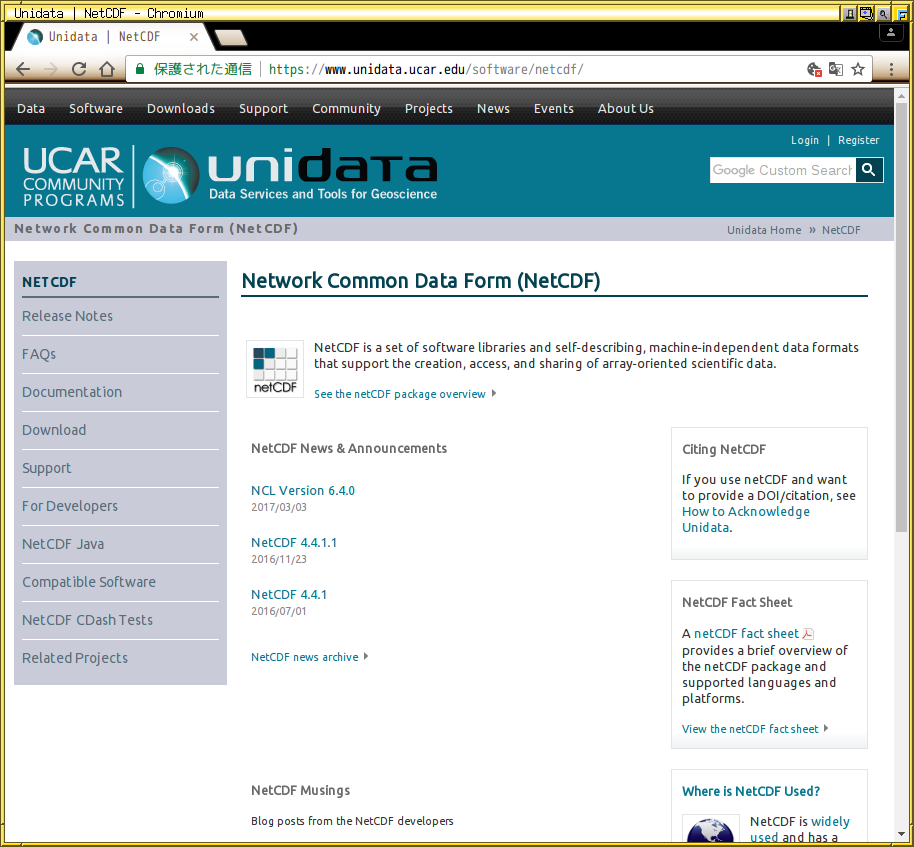Screen dimensions: 914x847
Task: Go back to the previous page
Action: (x=23, y=69)
